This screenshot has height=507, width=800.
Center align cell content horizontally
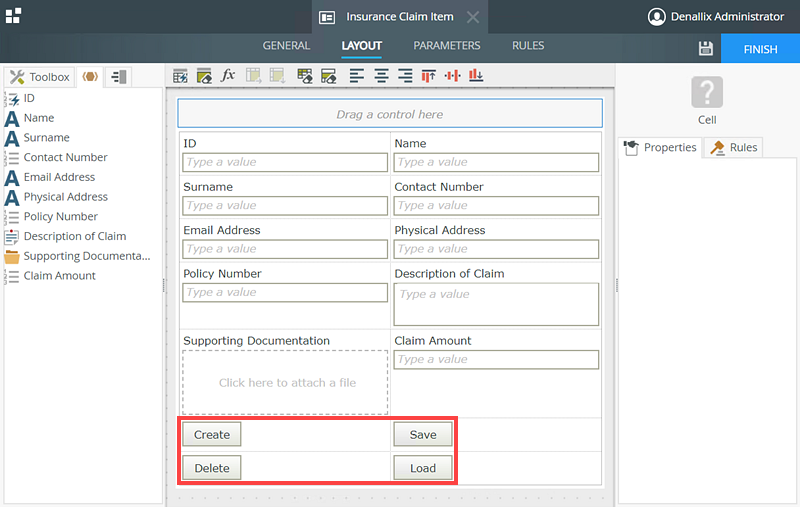point(381,76)
